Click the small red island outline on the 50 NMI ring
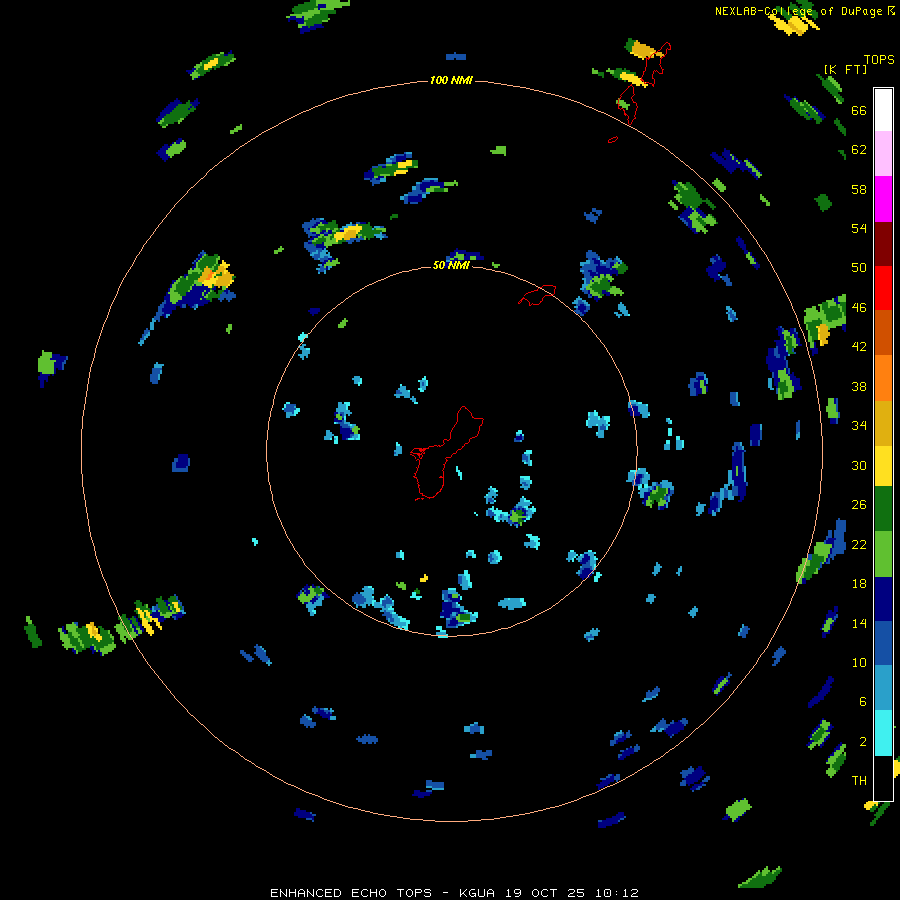 point(537,295)
